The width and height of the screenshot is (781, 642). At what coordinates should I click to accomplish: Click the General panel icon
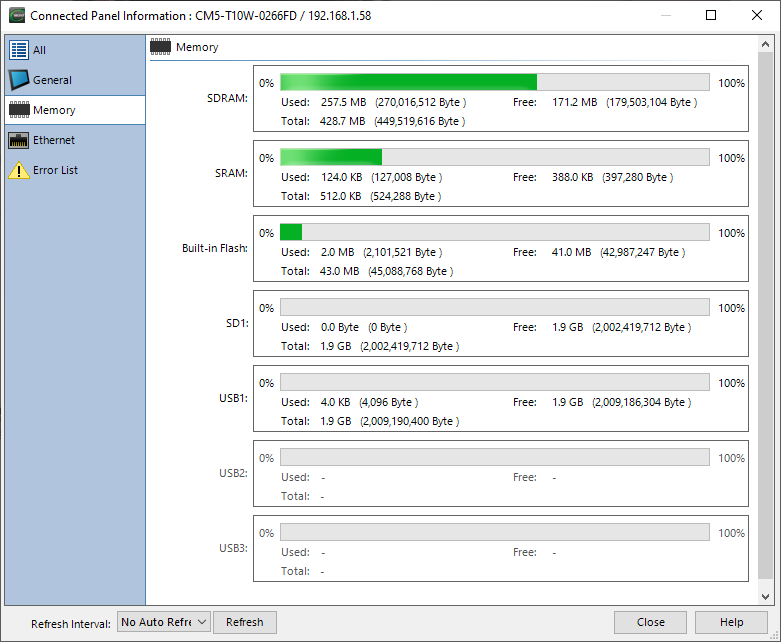pos(19,80)
